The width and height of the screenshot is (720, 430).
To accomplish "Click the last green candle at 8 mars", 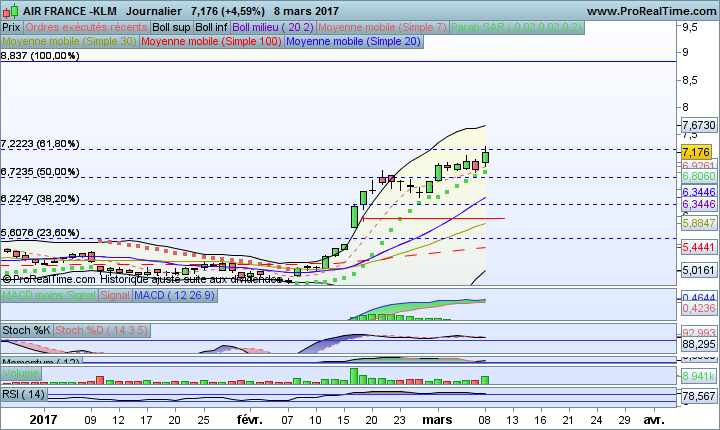I will tap(485, 157).
